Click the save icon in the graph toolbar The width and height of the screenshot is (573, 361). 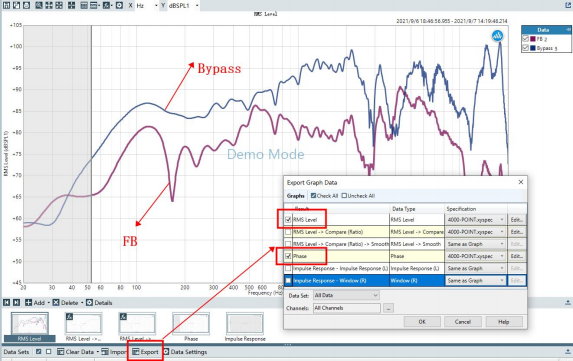pos(6,5)
